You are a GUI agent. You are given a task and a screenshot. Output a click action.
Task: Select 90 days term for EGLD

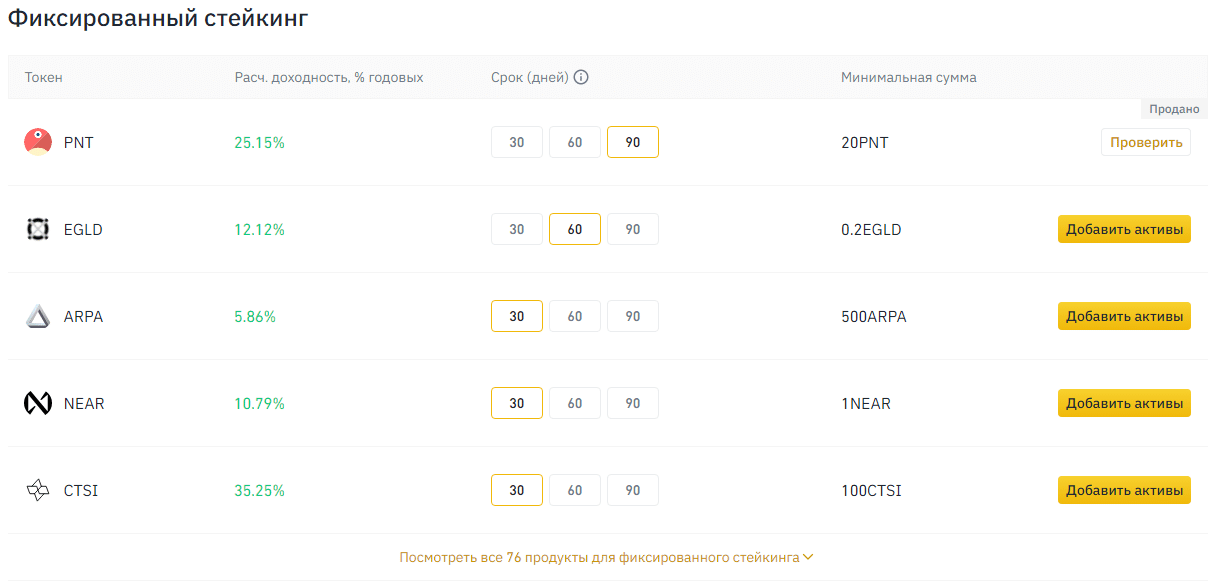(632, 229)
